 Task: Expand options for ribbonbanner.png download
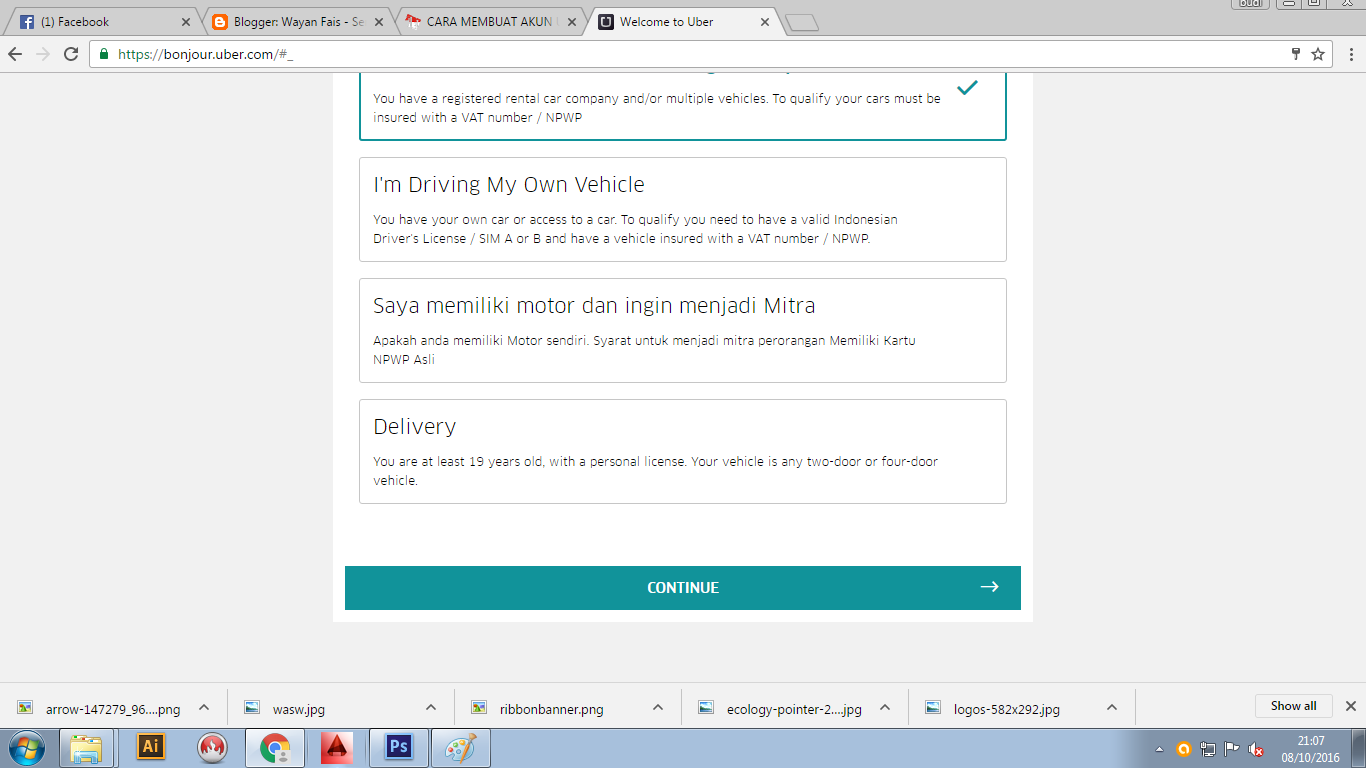click(658, 707)
